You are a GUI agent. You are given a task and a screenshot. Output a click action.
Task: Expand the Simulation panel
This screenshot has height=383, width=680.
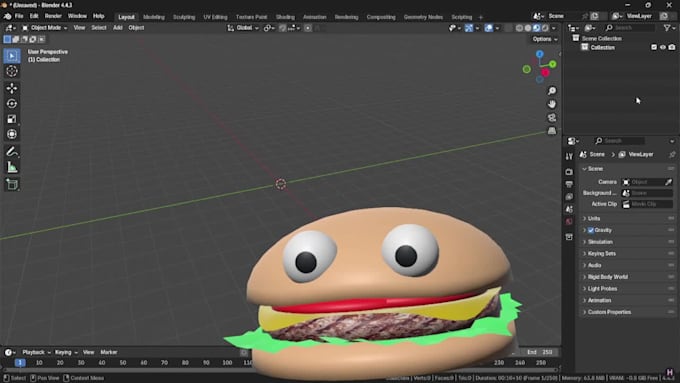[x=628, y=242]
